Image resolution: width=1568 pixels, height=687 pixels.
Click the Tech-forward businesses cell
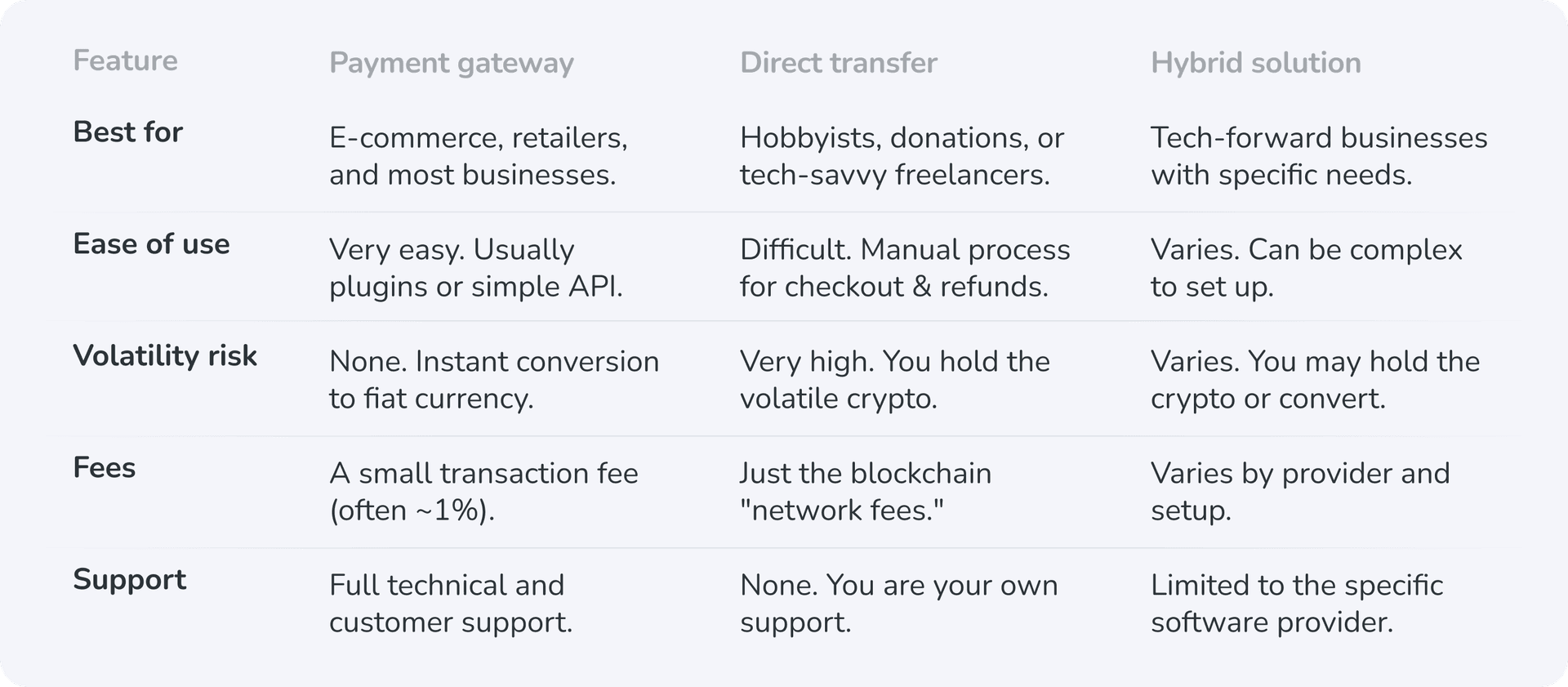[1318, 156]
